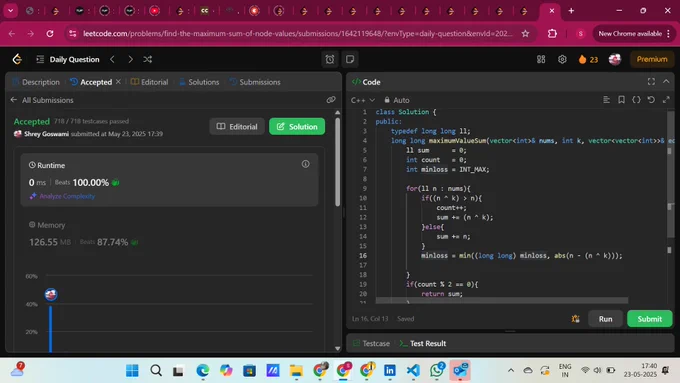Screen dimensions: 680x383
Task: Open the LeetCode logo home link
Action: click(17, 59)
